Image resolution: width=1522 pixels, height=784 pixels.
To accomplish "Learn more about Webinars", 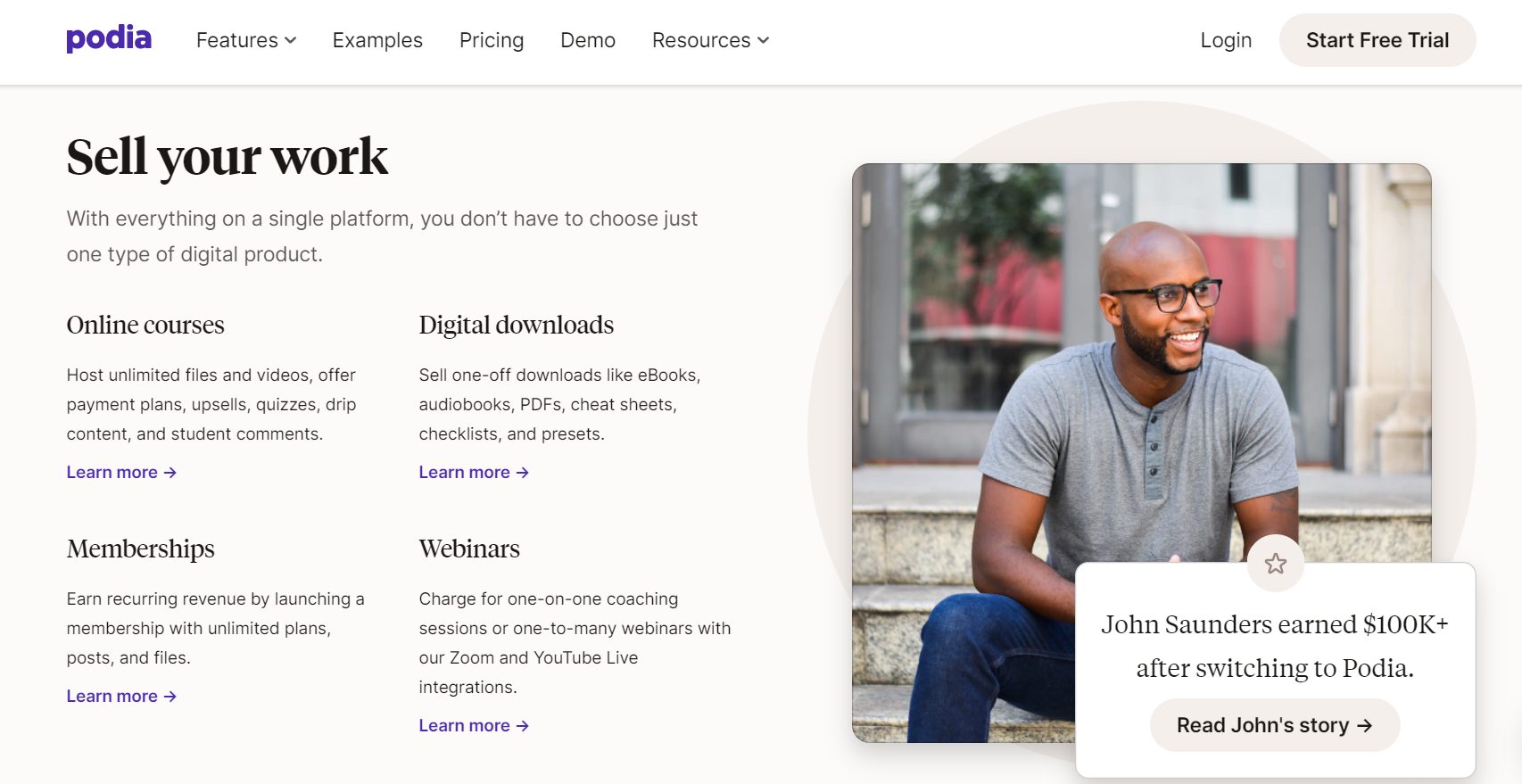I will point(474,725).
